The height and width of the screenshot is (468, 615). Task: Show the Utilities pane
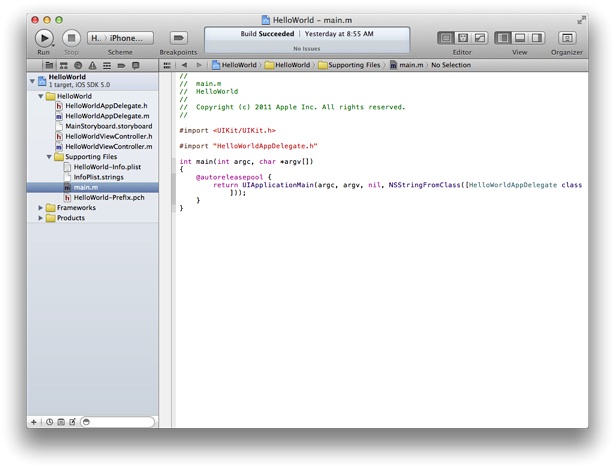coord(537,38)
